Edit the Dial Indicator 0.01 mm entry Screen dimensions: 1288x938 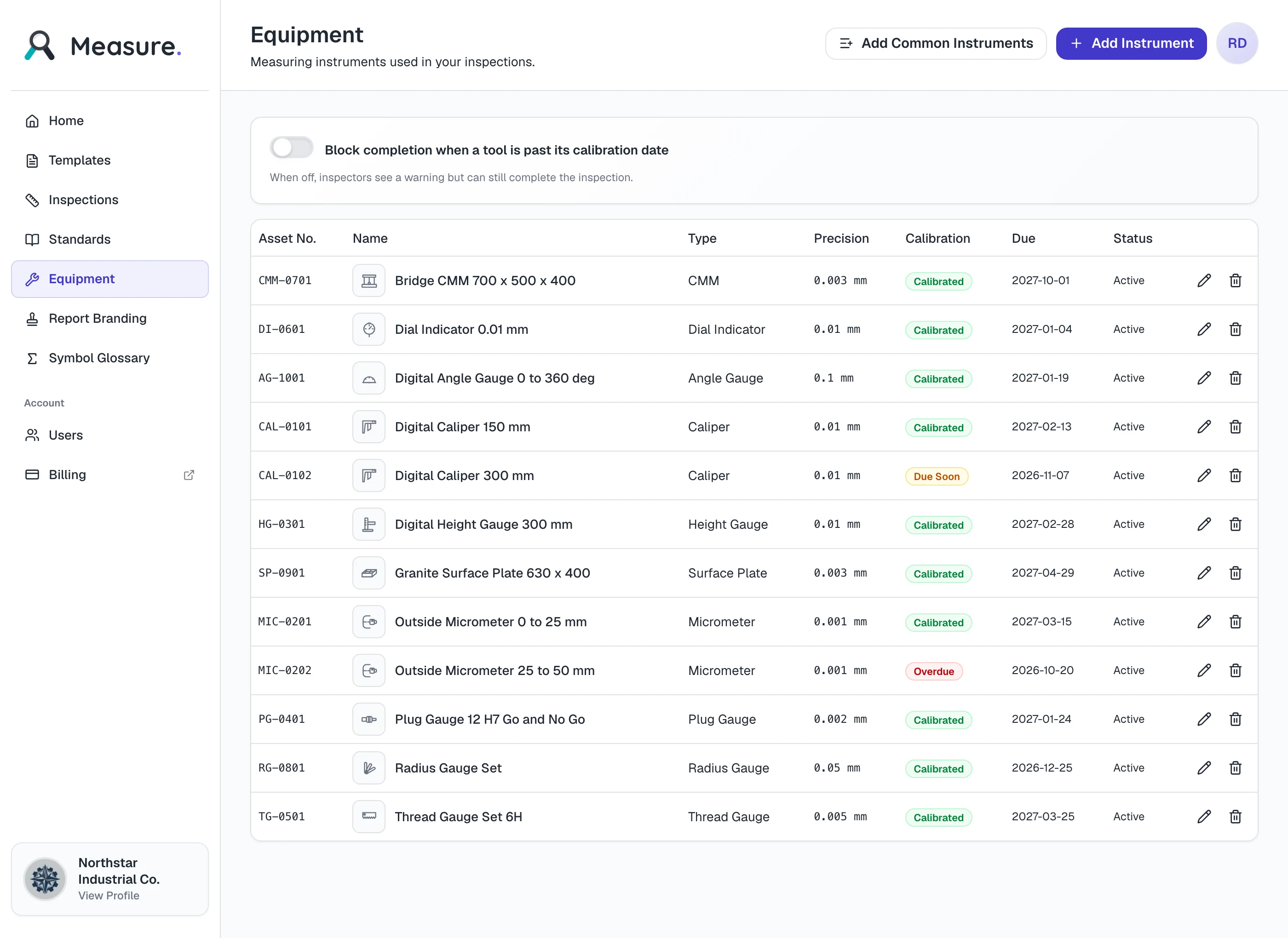1204,329
